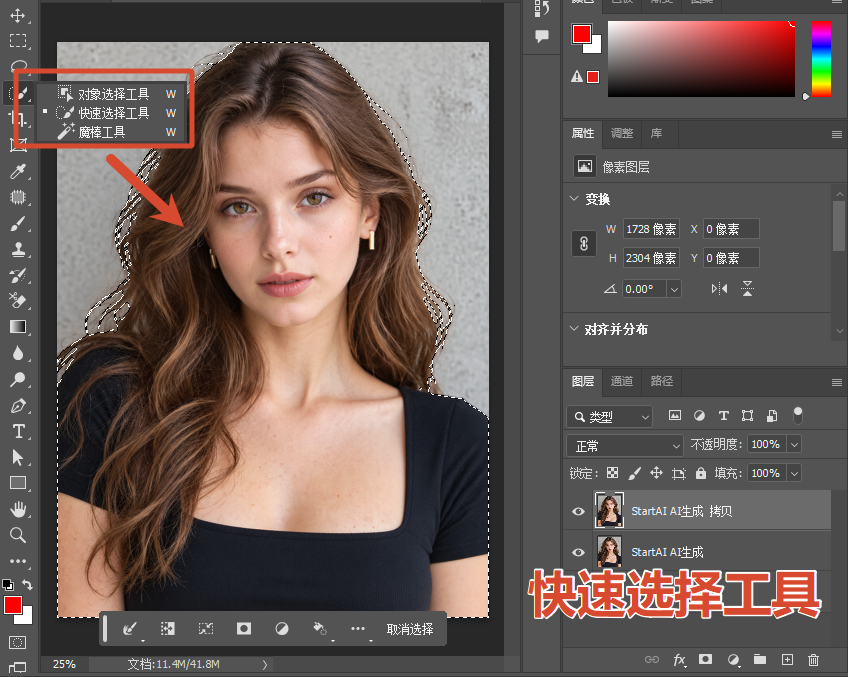Click the foreground color swatch in Color panel
This screenshot has width=848, height=677.
click(x=582, y=34)
